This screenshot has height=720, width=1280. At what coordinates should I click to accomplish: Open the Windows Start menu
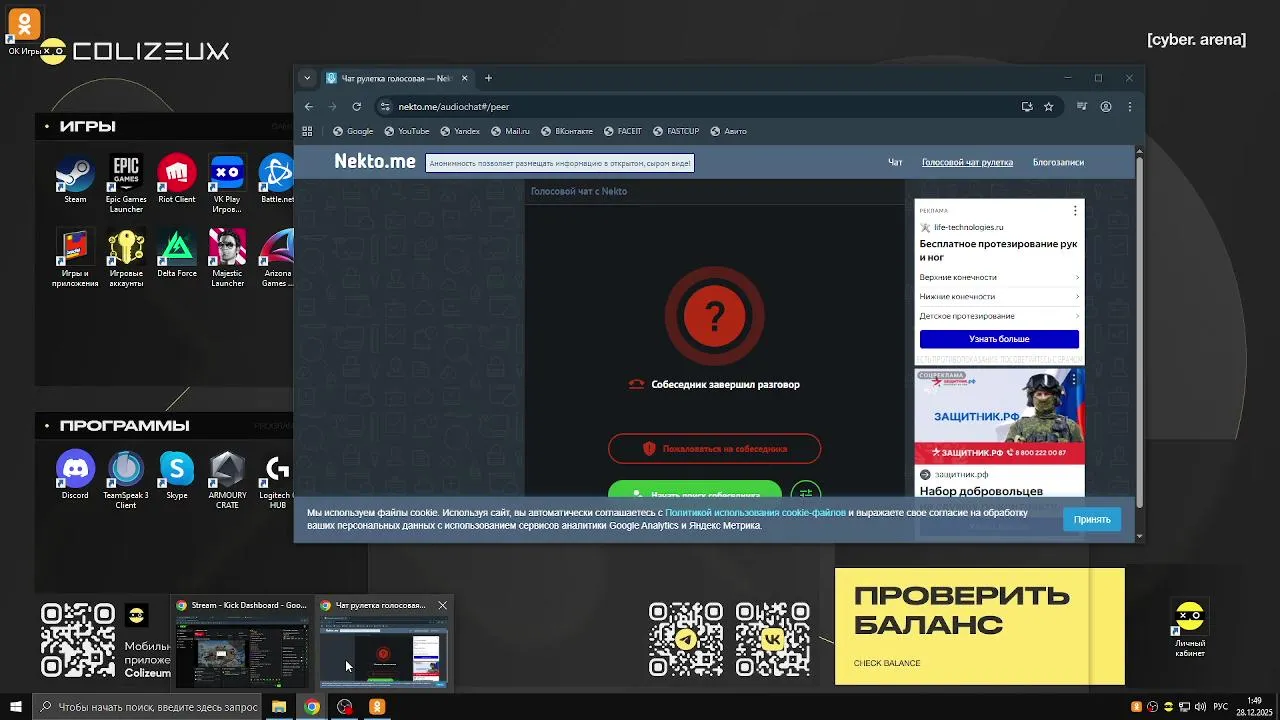(x=16, y=707)
